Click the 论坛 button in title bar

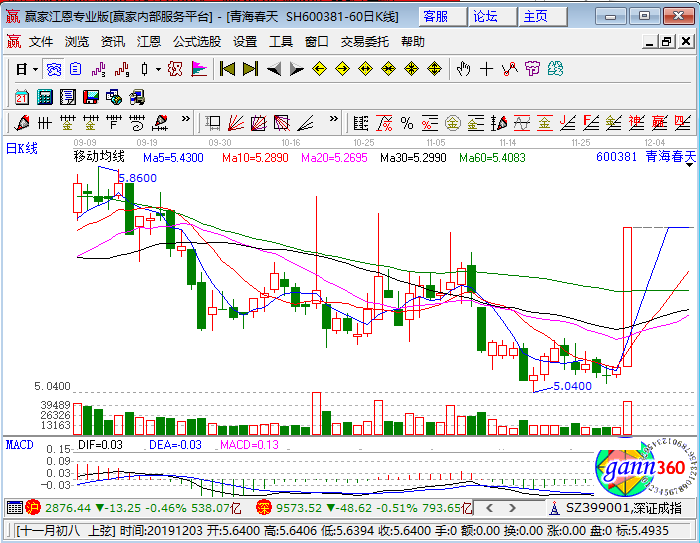[492, 17]
